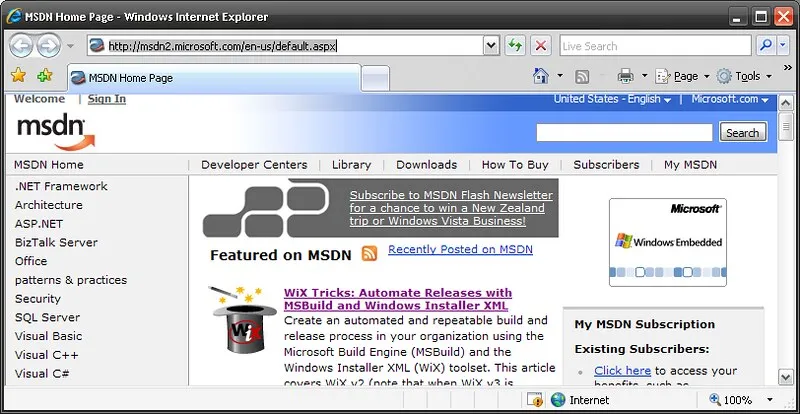Open the Home button dropdown arrow

click(560, 76)
